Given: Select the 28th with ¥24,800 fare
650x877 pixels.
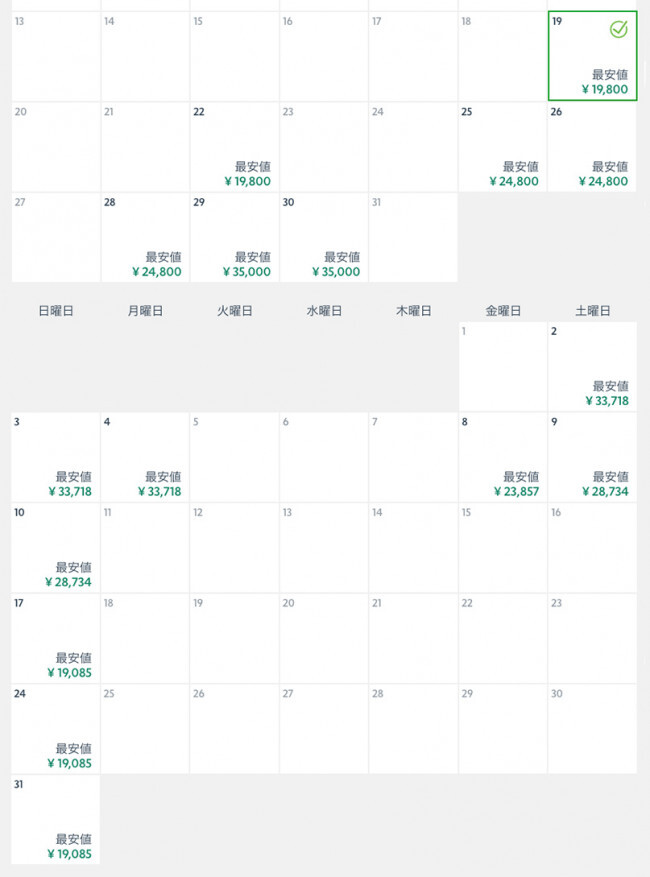Looking at the screenshot, I should pyautogui.click(x=145, y=238).
